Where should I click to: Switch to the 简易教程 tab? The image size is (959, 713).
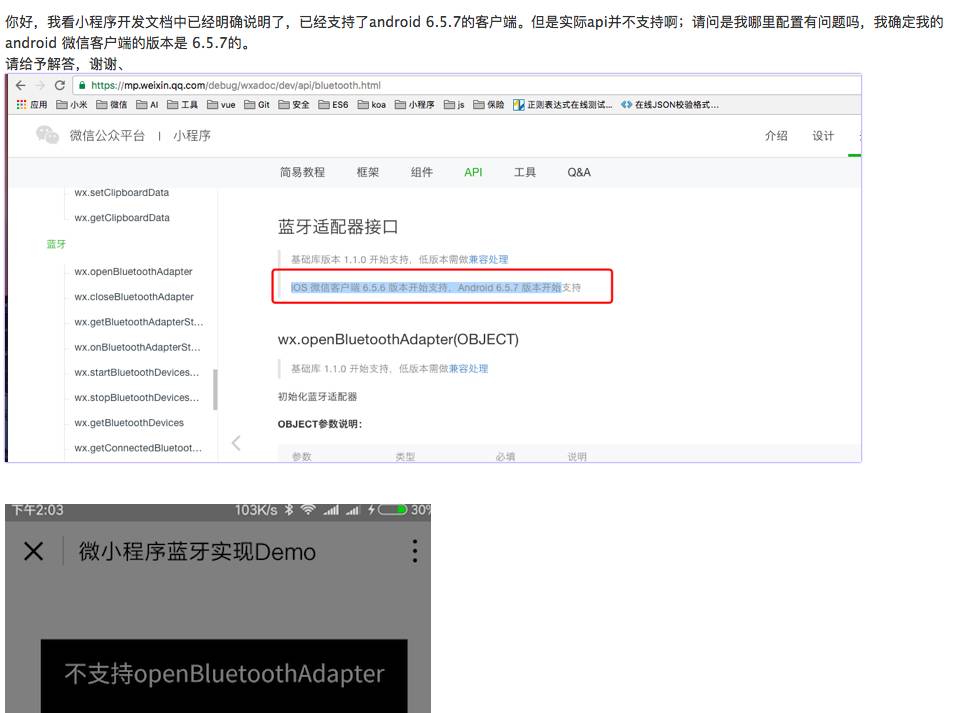click(x=302, y=172)
